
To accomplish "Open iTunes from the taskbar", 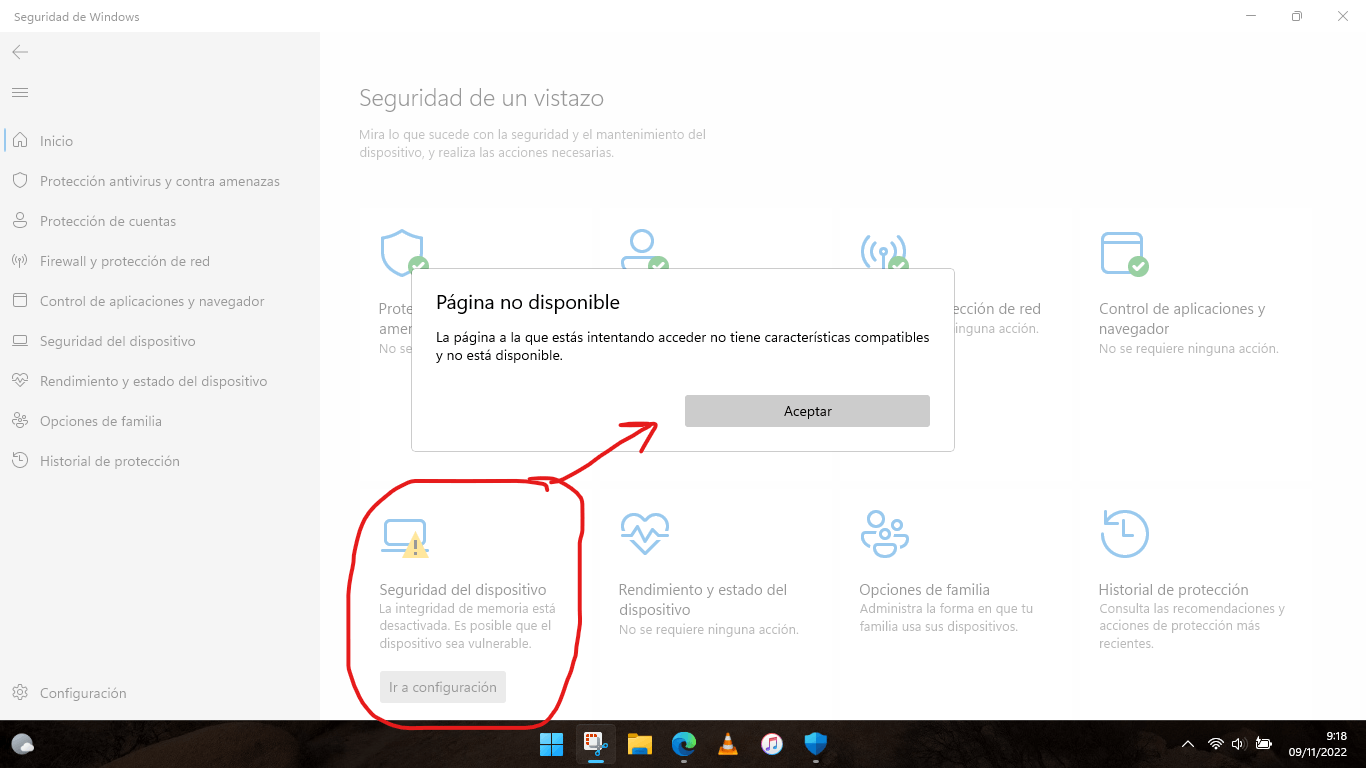I will click(772, 744).
